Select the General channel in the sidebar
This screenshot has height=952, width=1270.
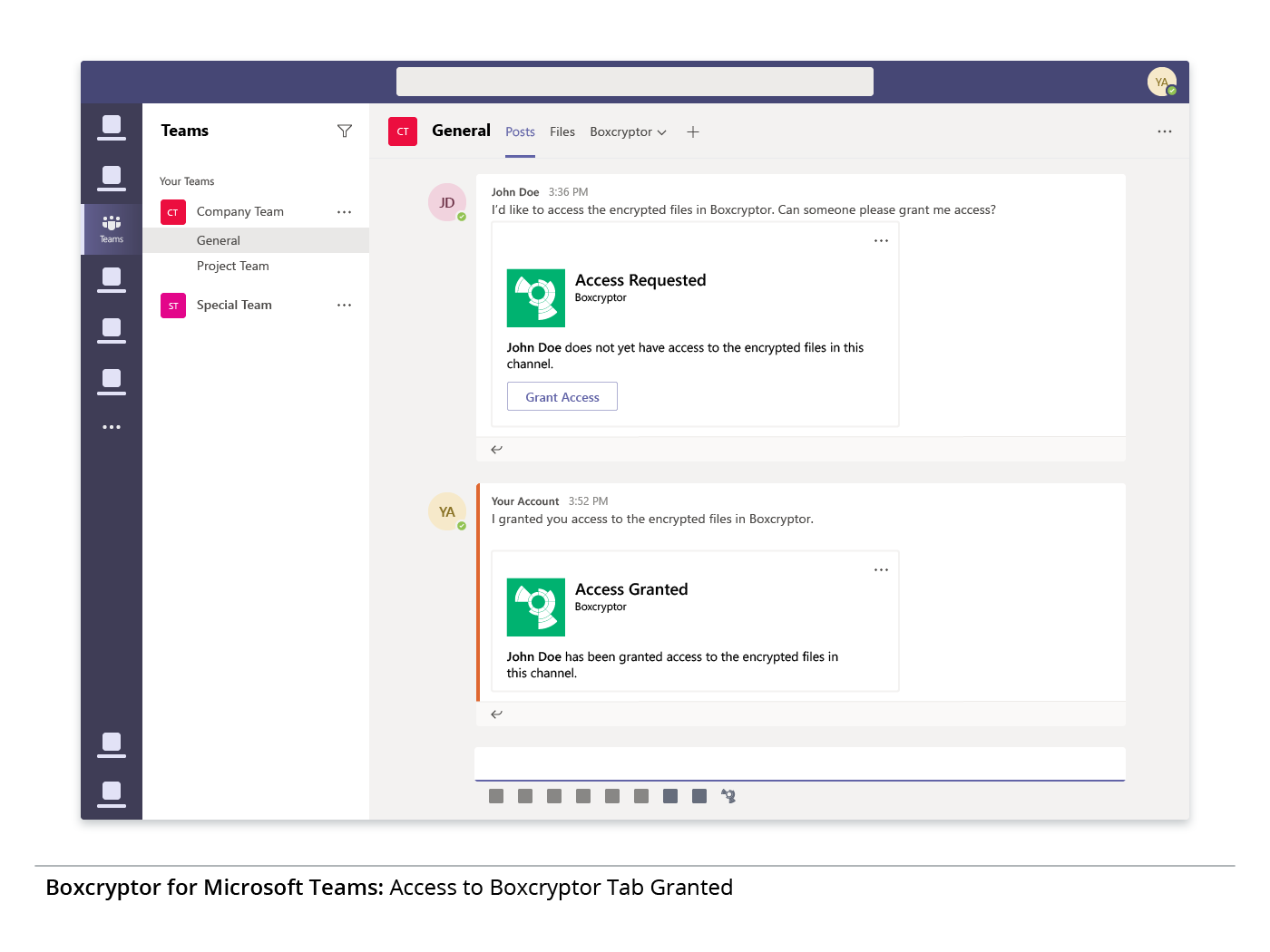[x=256, y=240]
